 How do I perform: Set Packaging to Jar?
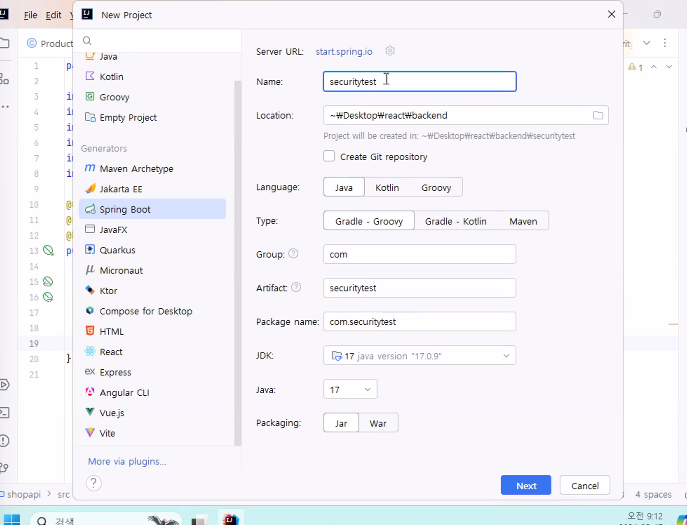point(341,423)
